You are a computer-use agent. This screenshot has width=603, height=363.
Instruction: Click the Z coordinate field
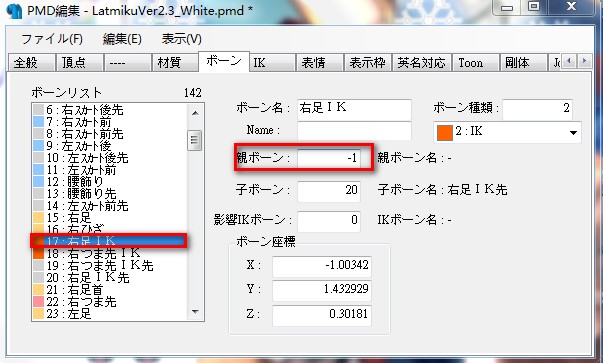(x=322, y=315)
